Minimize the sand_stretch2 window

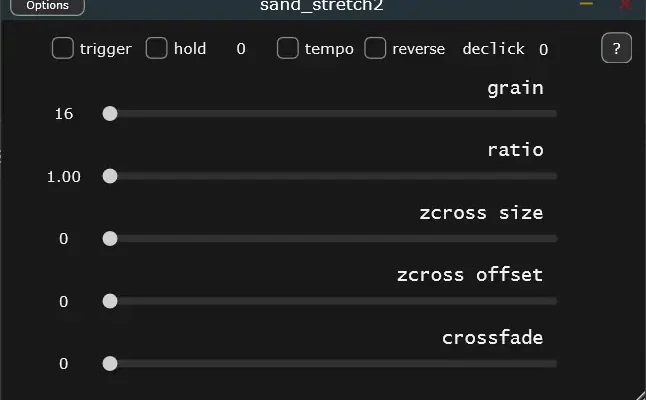(x=586, y=4)
